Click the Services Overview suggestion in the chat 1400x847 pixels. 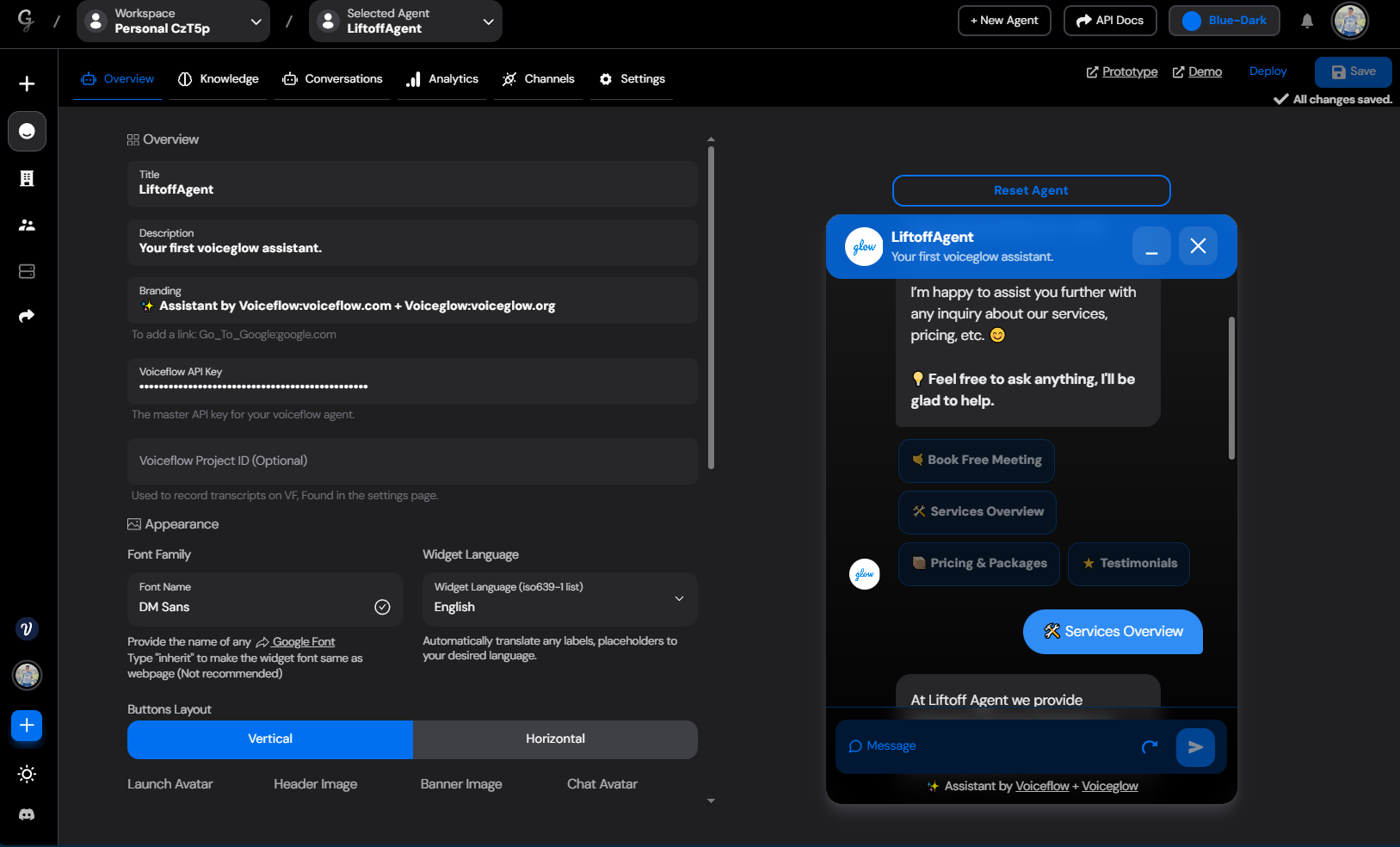tap(977, 511)
